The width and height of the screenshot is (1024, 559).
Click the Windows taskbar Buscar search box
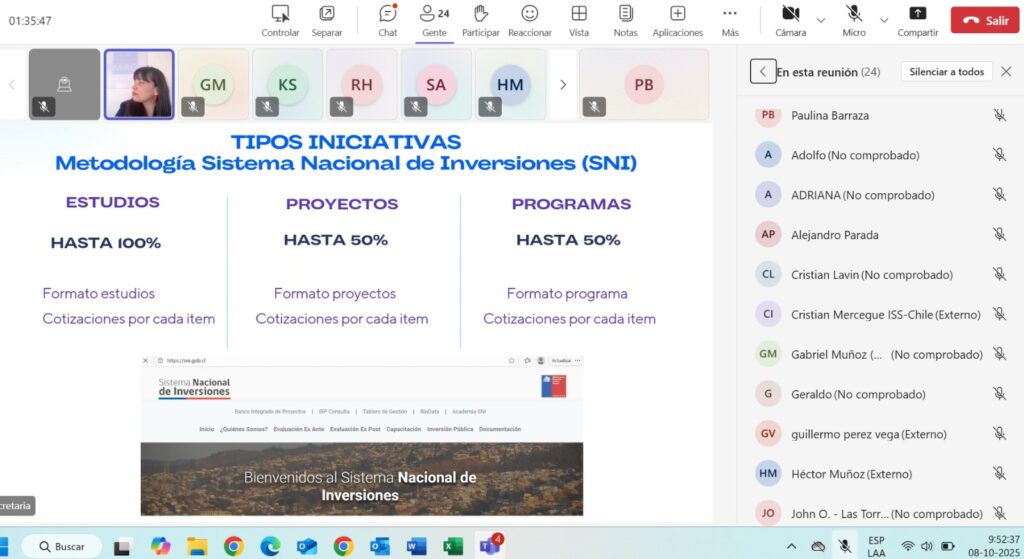(62, 546)
